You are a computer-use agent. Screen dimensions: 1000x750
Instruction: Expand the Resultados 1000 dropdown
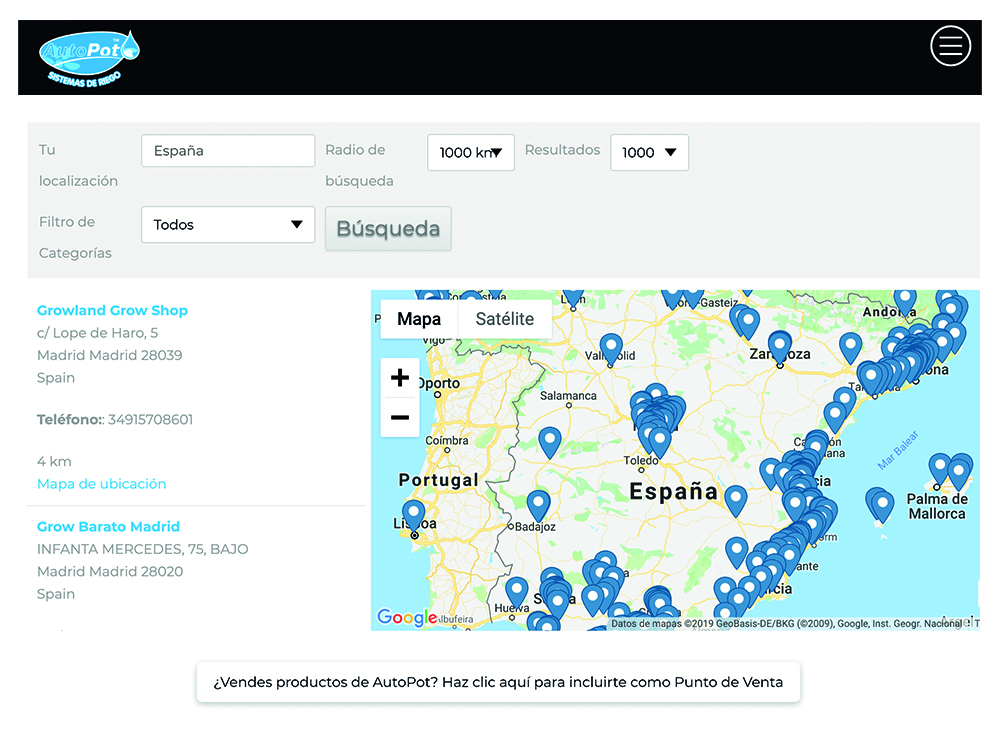(x=649, y=152)
